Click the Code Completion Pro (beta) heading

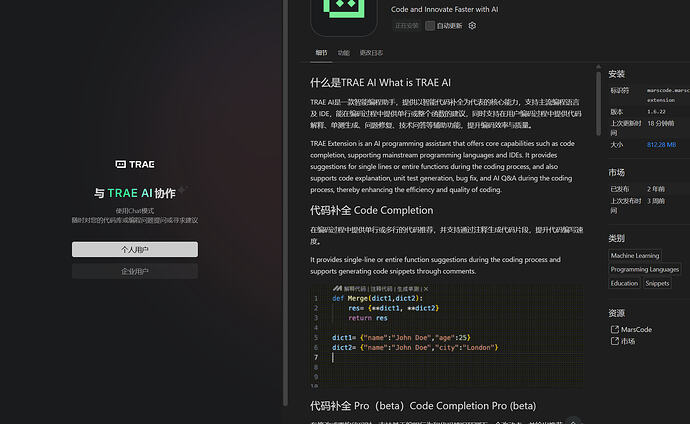pyautogui.click(x=423, y=406)
